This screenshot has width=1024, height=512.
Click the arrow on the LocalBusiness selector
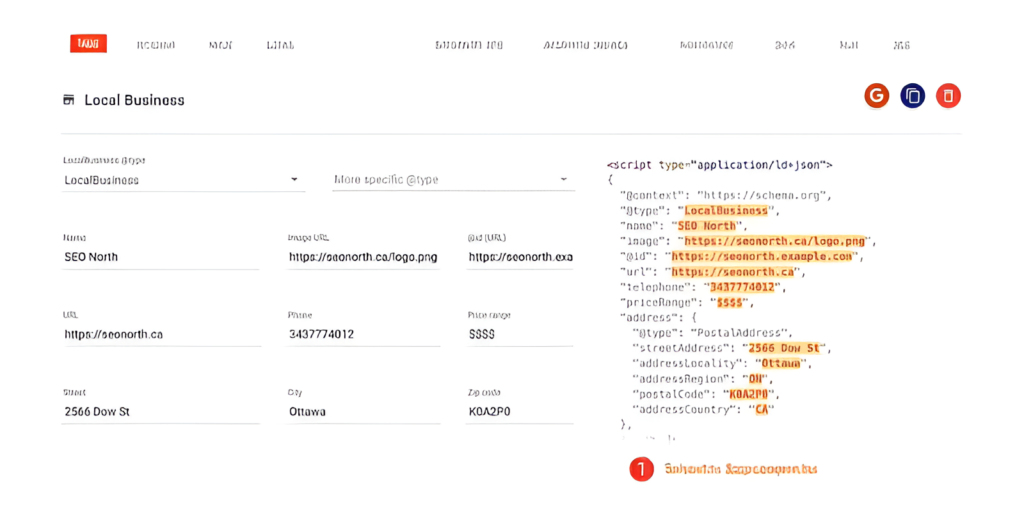294,180
